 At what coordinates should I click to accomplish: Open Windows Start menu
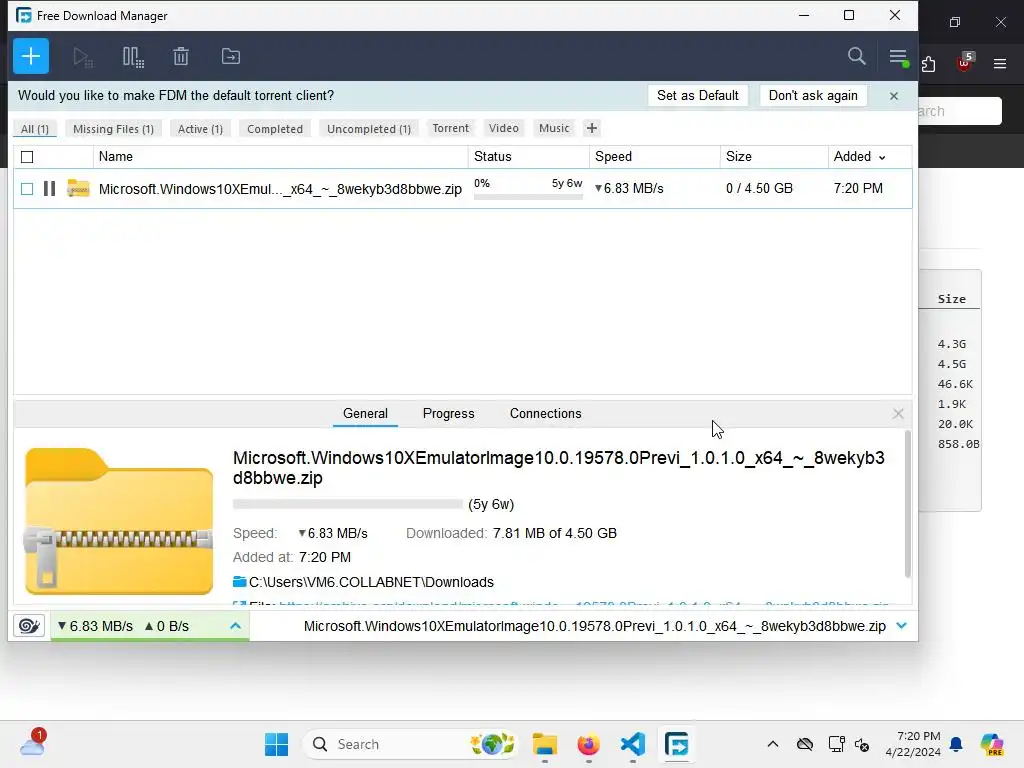(276, 744)
